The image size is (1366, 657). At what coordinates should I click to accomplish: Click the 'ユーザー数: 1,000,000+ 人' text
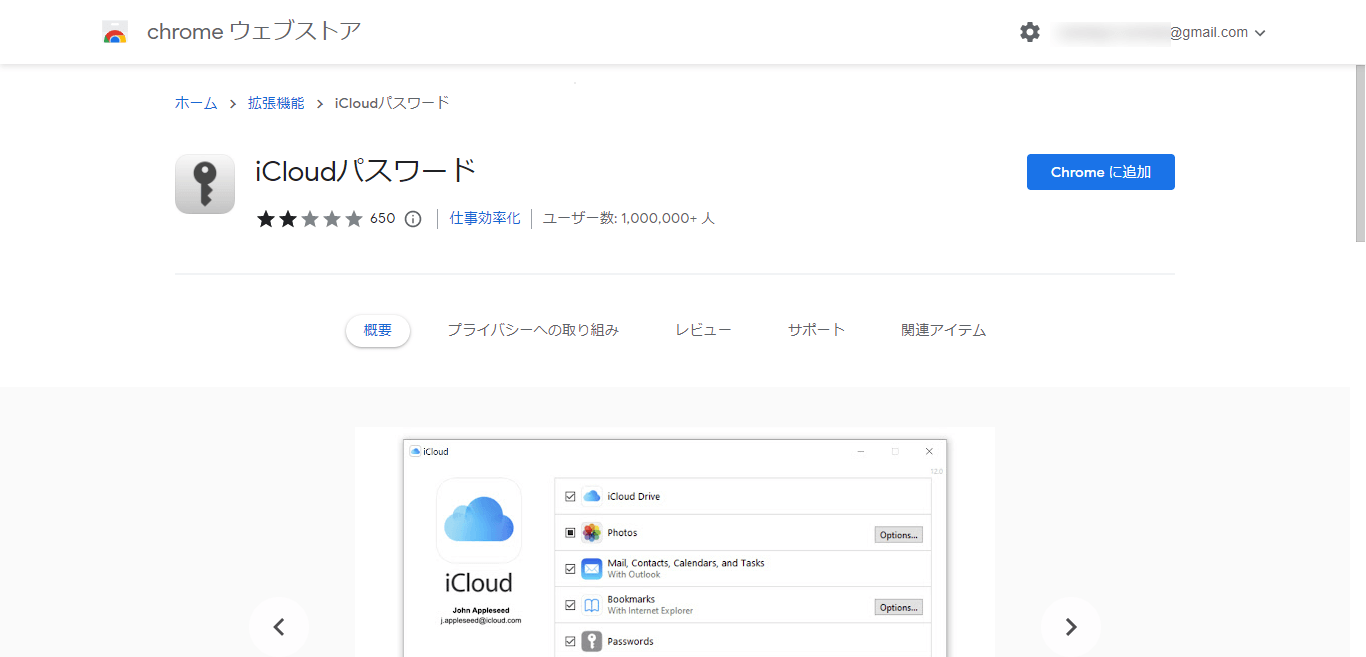point(628,218)
